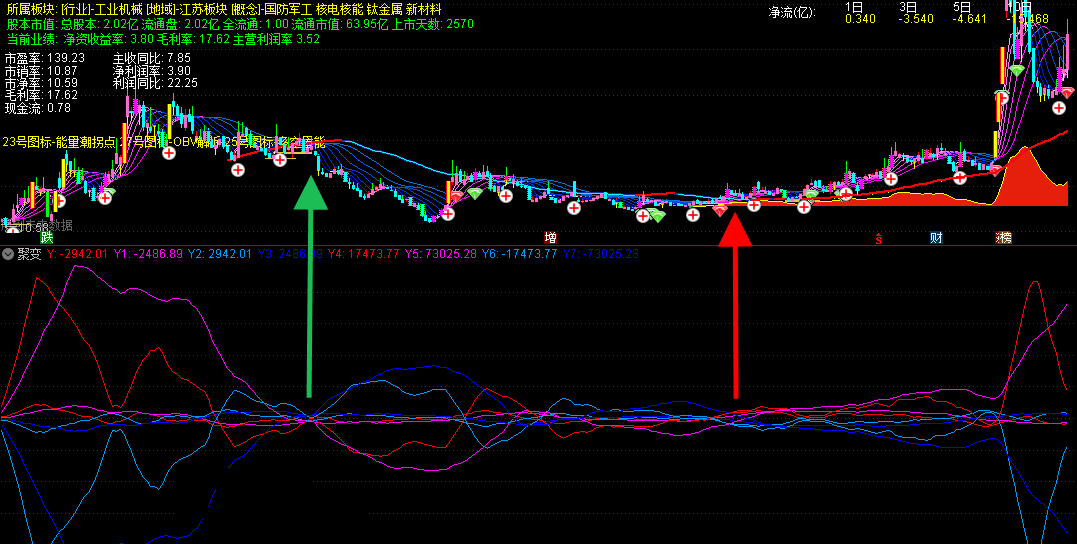Click the green 跌 event marker
Image resolution: width=1077 pixels, height=544 pixels.
47,238
